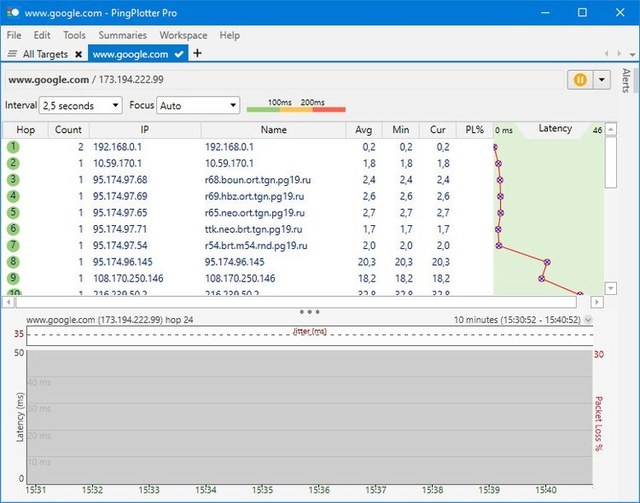Select the green hop 8 circle icon
This screenshot has height=503, width=640.
point(13,261)
